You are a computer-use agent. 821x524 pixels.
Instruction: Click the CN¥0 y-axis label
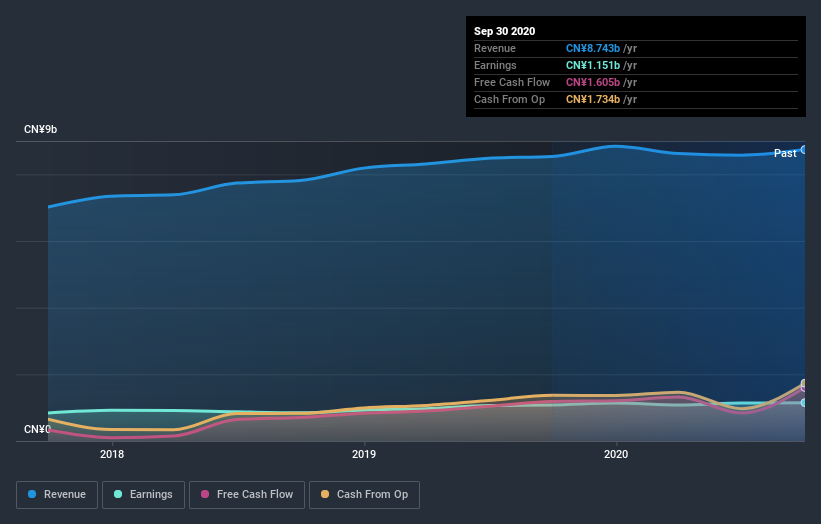(x=37, y=429)
